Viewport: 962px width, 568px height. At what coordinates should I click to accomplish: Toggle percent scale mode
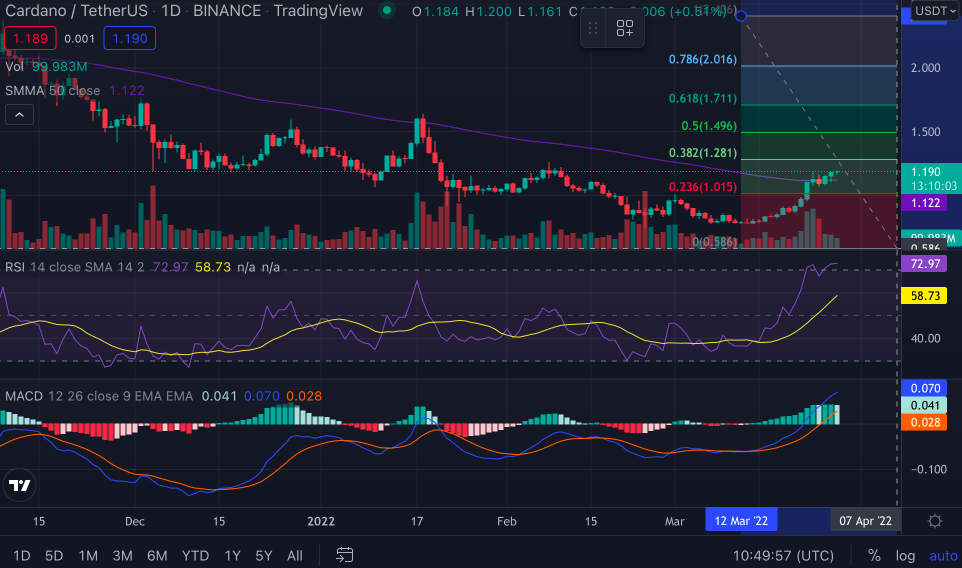tap(874, 555)
